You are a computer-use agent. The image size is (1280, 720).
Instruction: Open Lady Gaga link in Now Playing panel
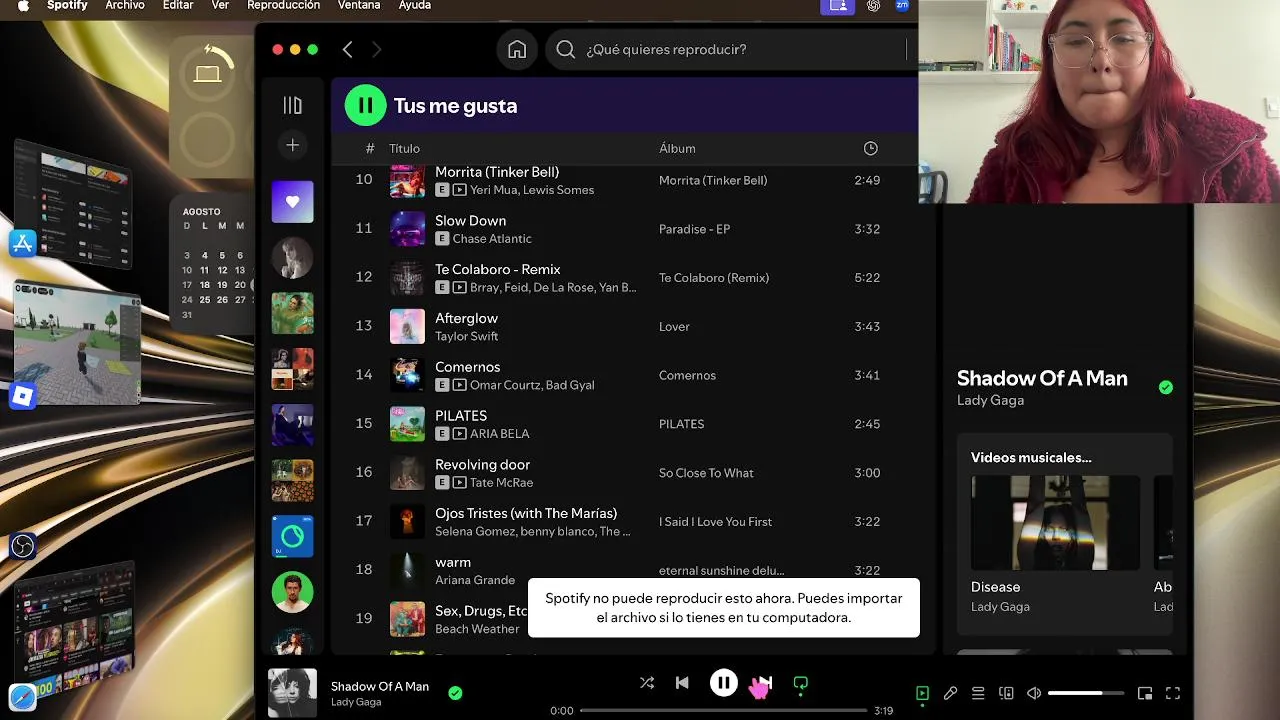(990, 400)
